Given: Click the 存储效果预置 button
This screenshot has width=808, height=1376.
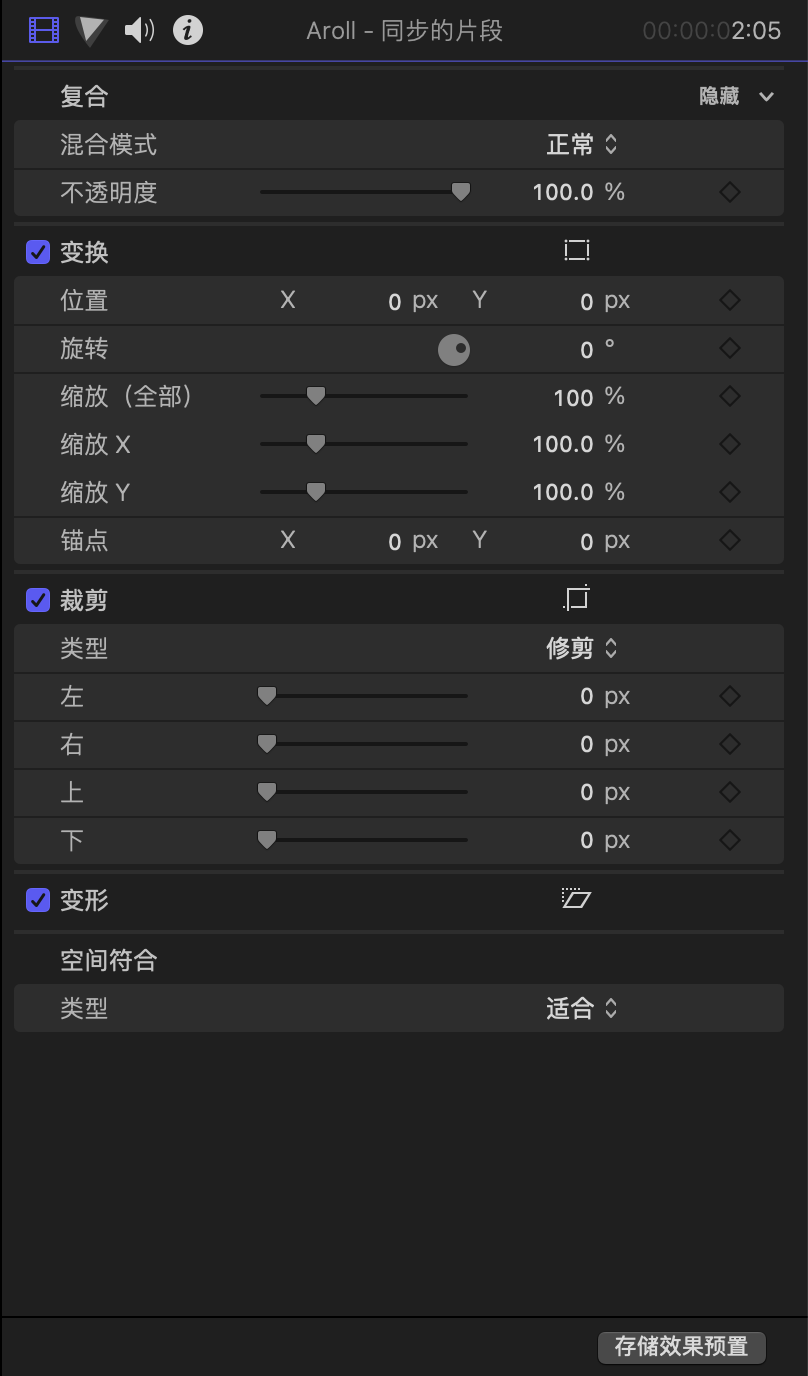Looking at the screenshot, I should click(681, 1346).
